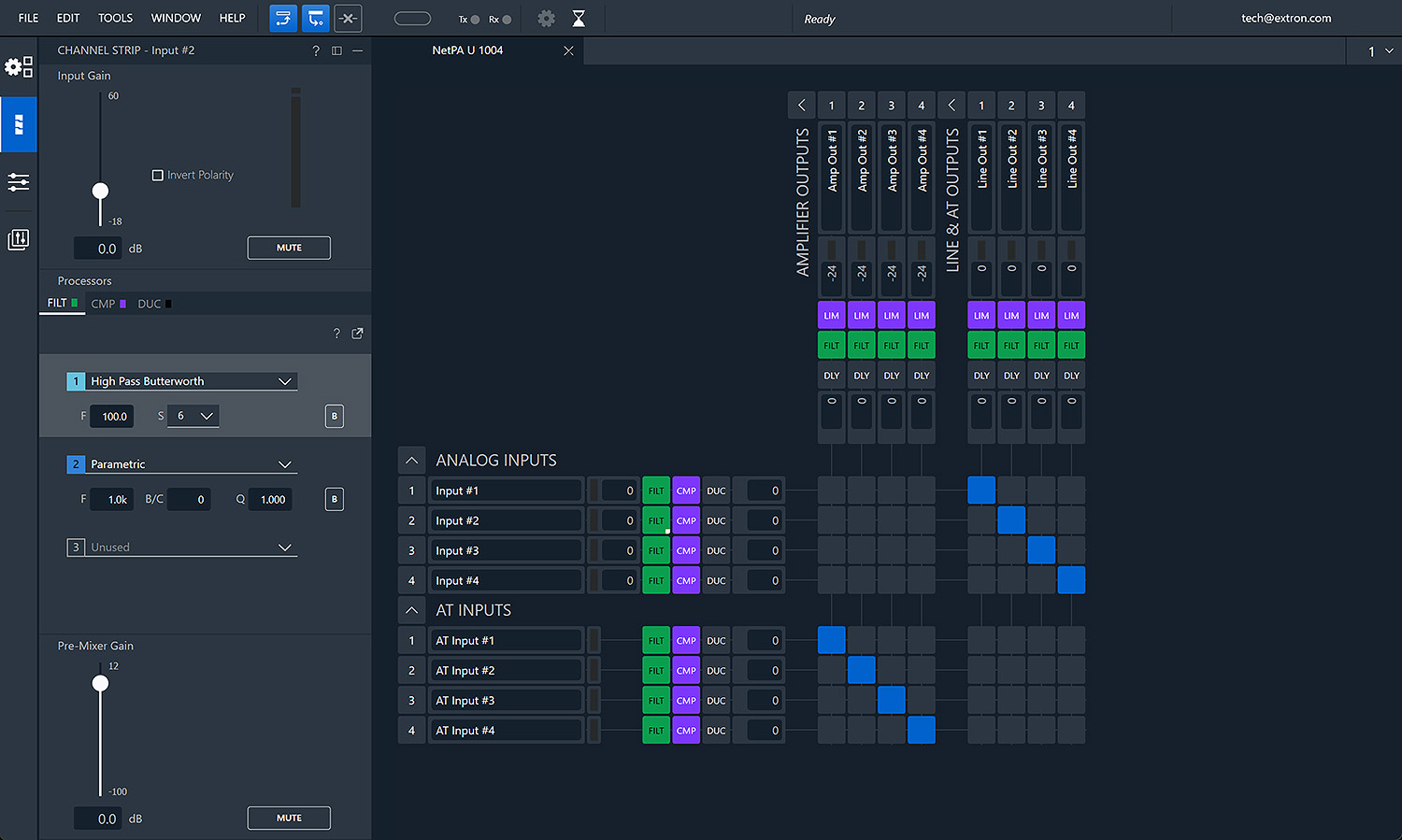The height and width of the screenshot is (840, 1402).
Task: Open LIM block on Amp Out #1
Action: pos(832,315)
